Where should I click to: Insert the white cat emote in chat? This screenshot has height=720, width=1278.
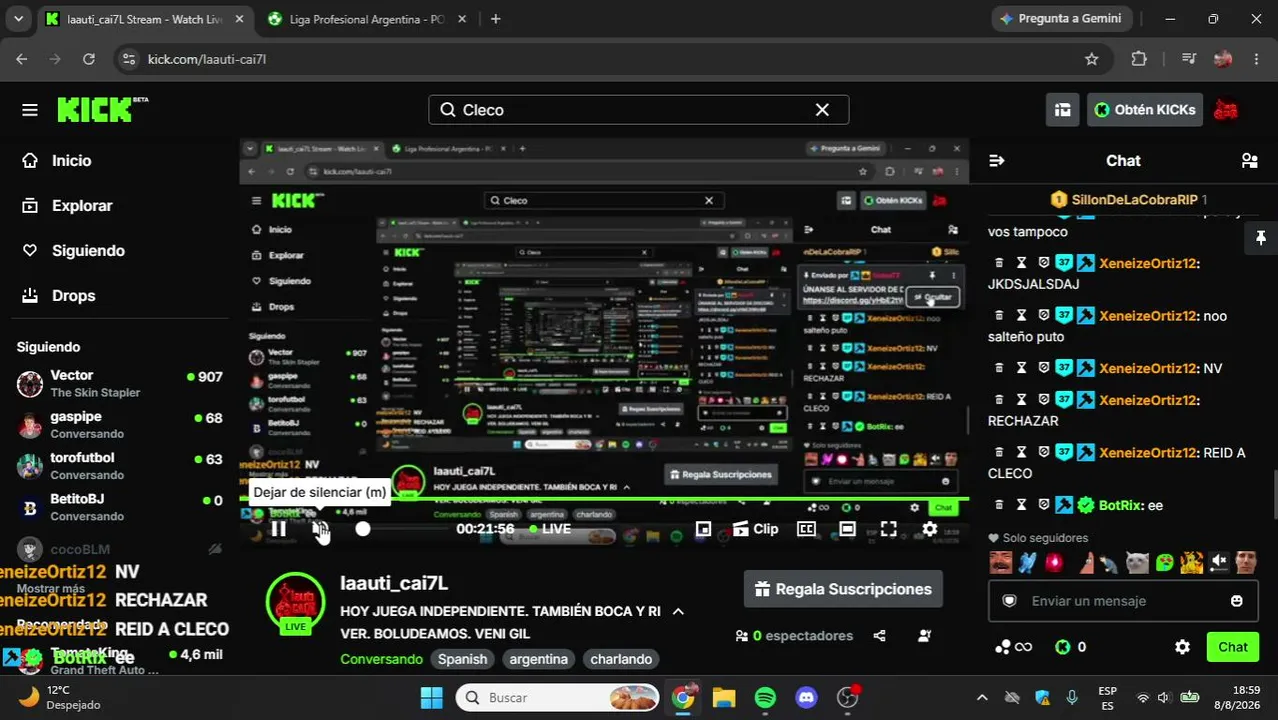coord(1137,563)
